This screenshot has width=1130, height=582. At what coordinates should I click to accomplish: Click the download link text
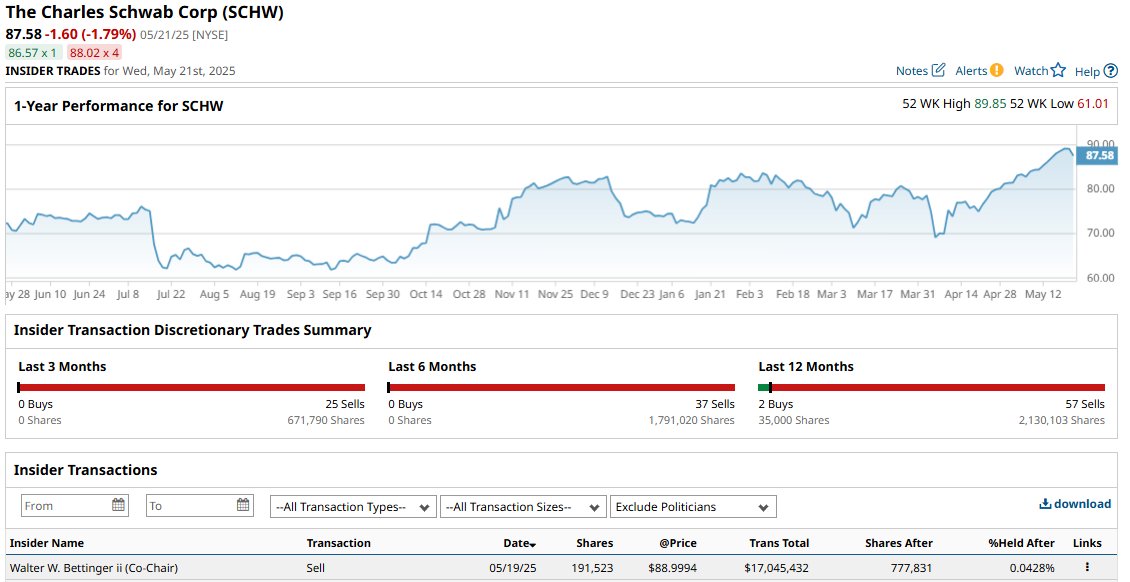(x=1082, y=503)
